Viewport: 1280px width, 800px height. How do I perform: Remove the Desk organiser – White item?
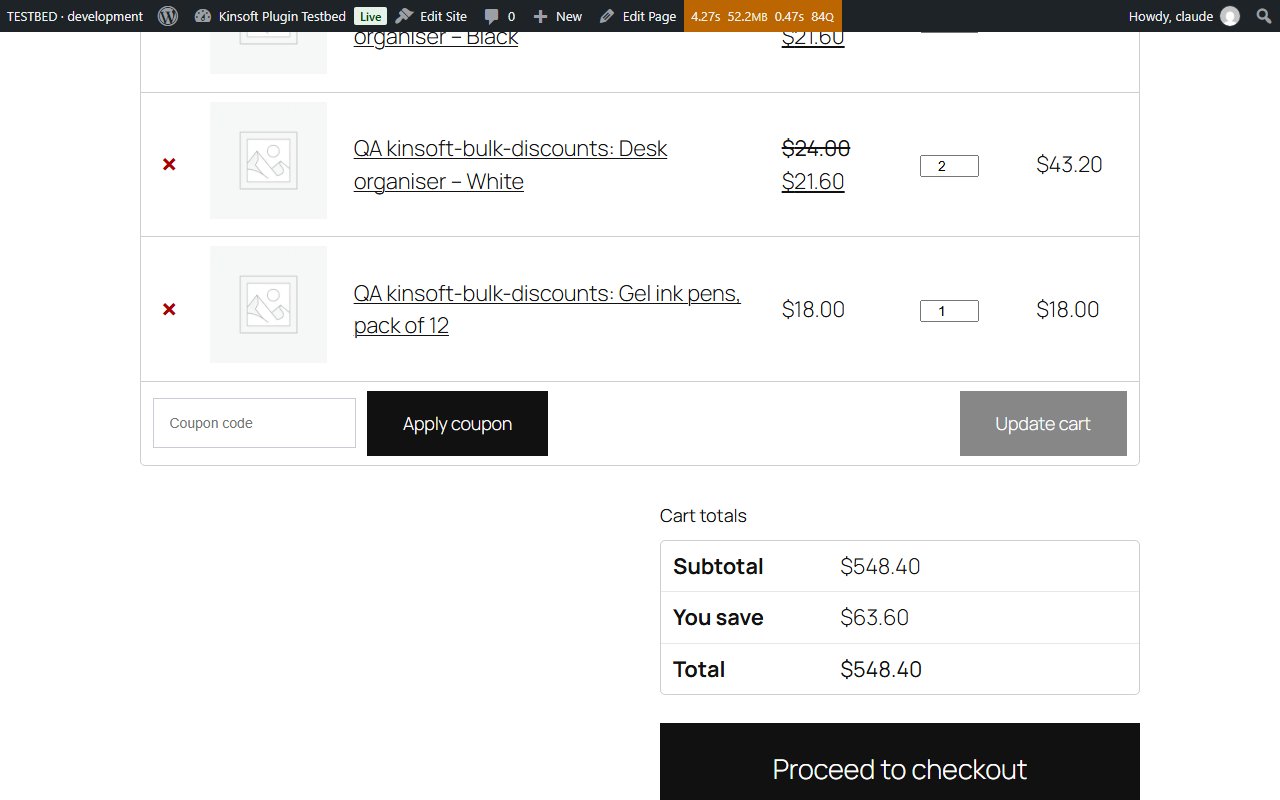click(x=169, y=164)
